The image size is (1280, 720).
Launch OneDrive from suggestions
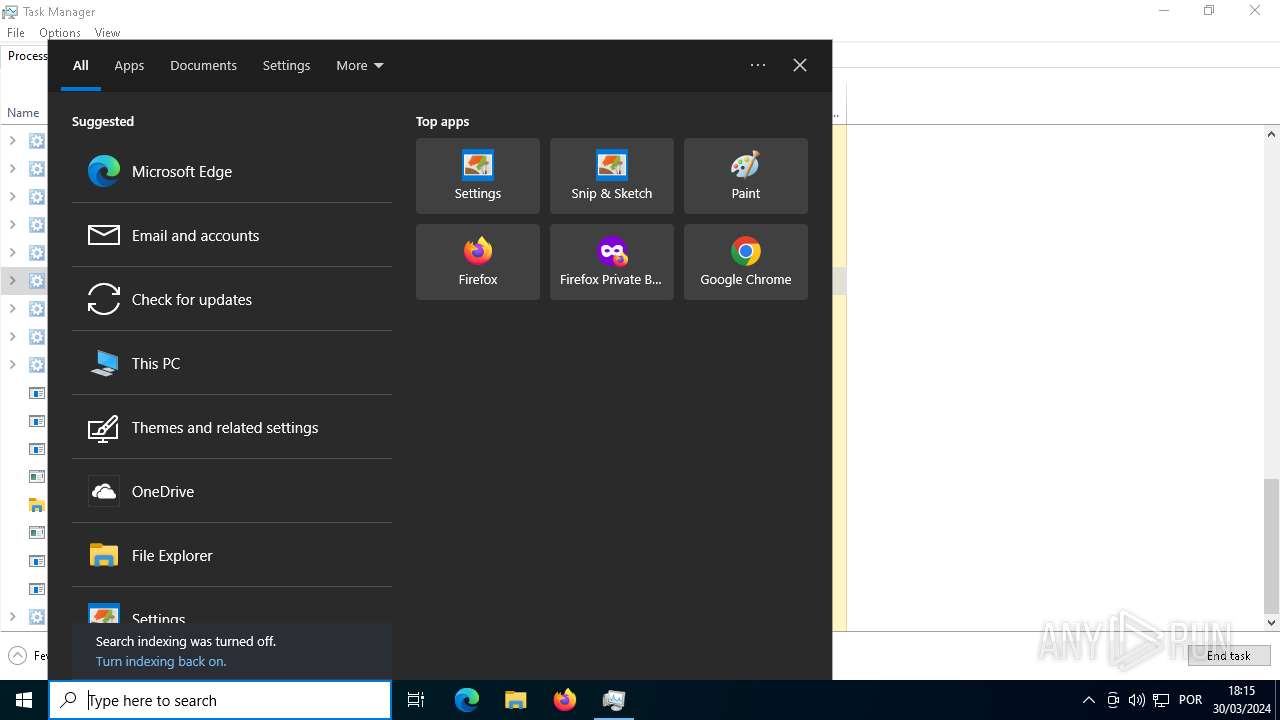[x=231, y=491]
